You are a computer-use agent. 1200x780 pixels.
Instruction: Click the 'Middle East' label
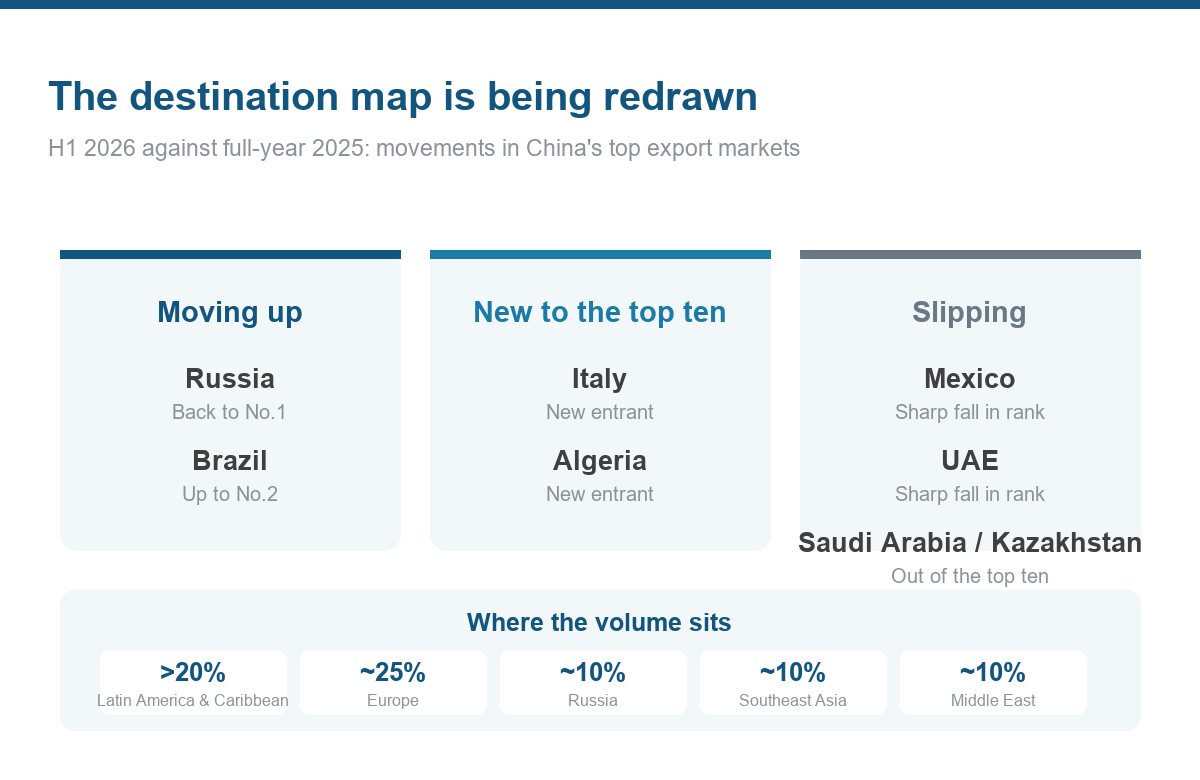coord(993,701)
